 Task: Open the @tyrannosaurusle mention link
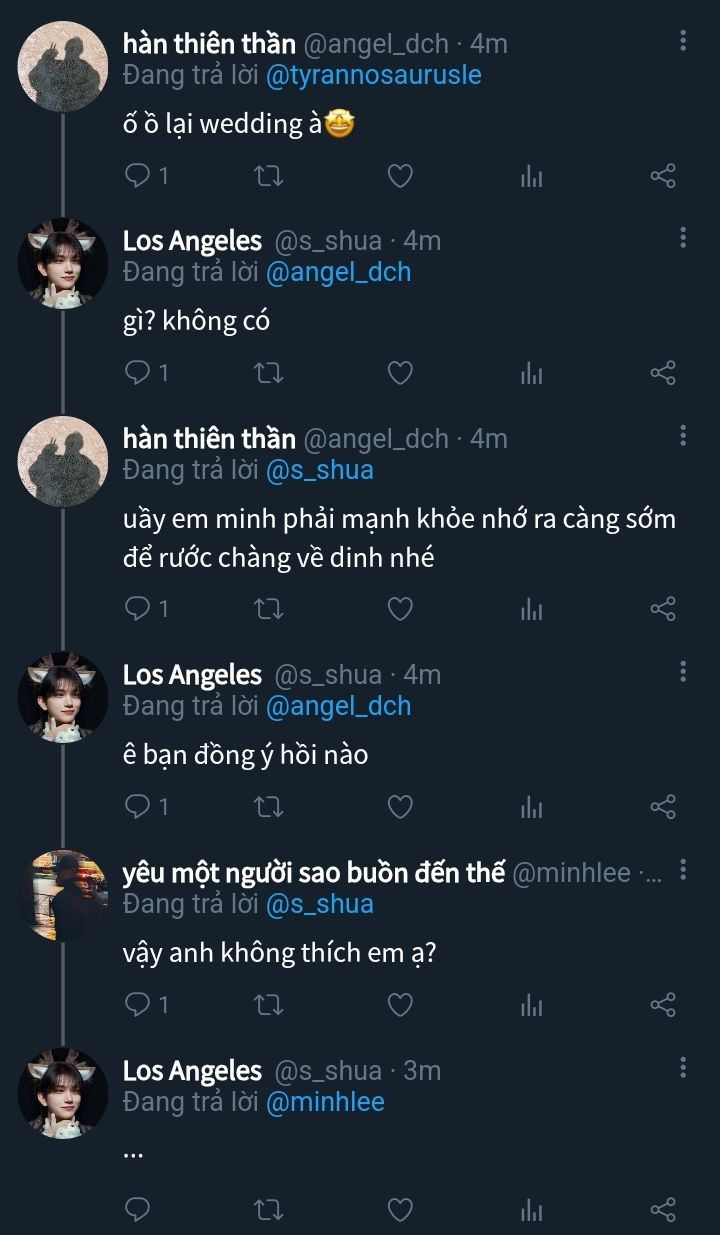[374, 75]
